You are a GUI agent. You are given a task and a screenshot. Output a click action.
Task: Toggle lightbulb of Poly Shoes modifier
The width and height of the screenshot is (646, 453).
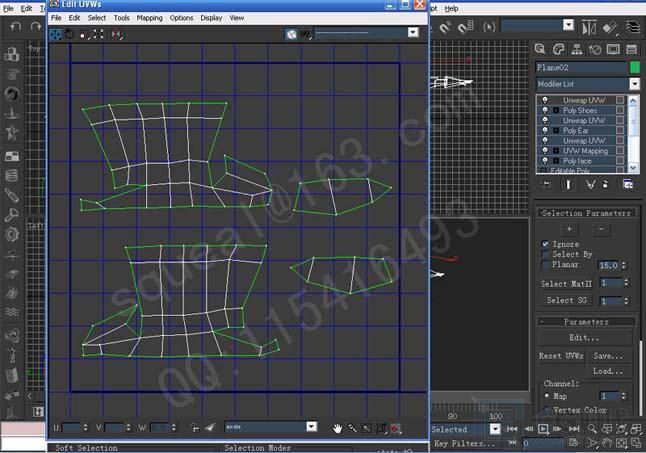(545, 110)
